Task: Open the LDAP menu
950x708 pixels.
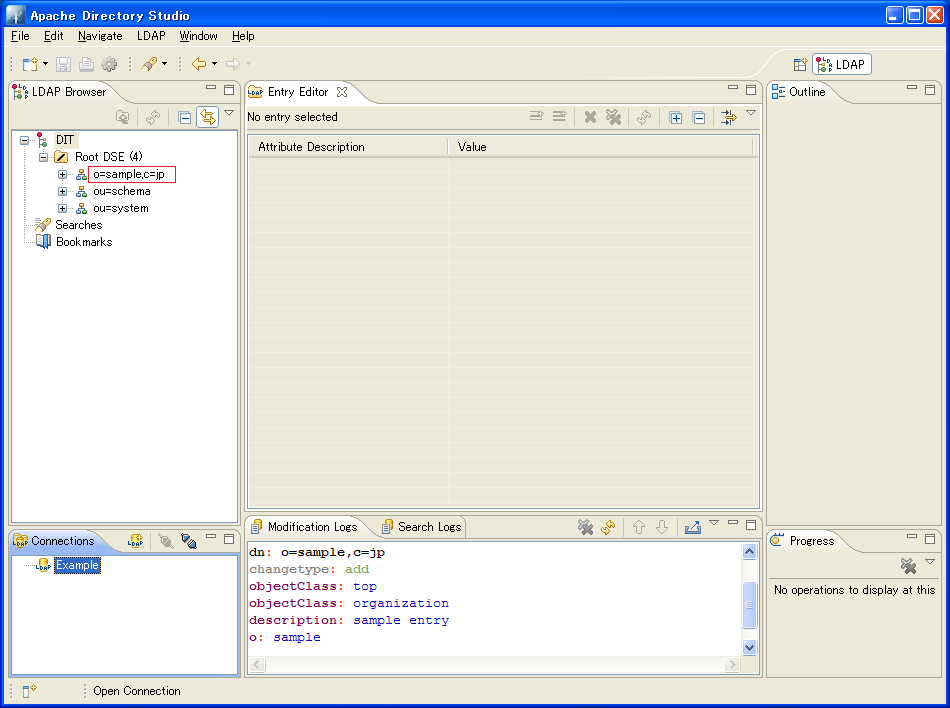Action: pyautogui.click(x=151, y=36)
